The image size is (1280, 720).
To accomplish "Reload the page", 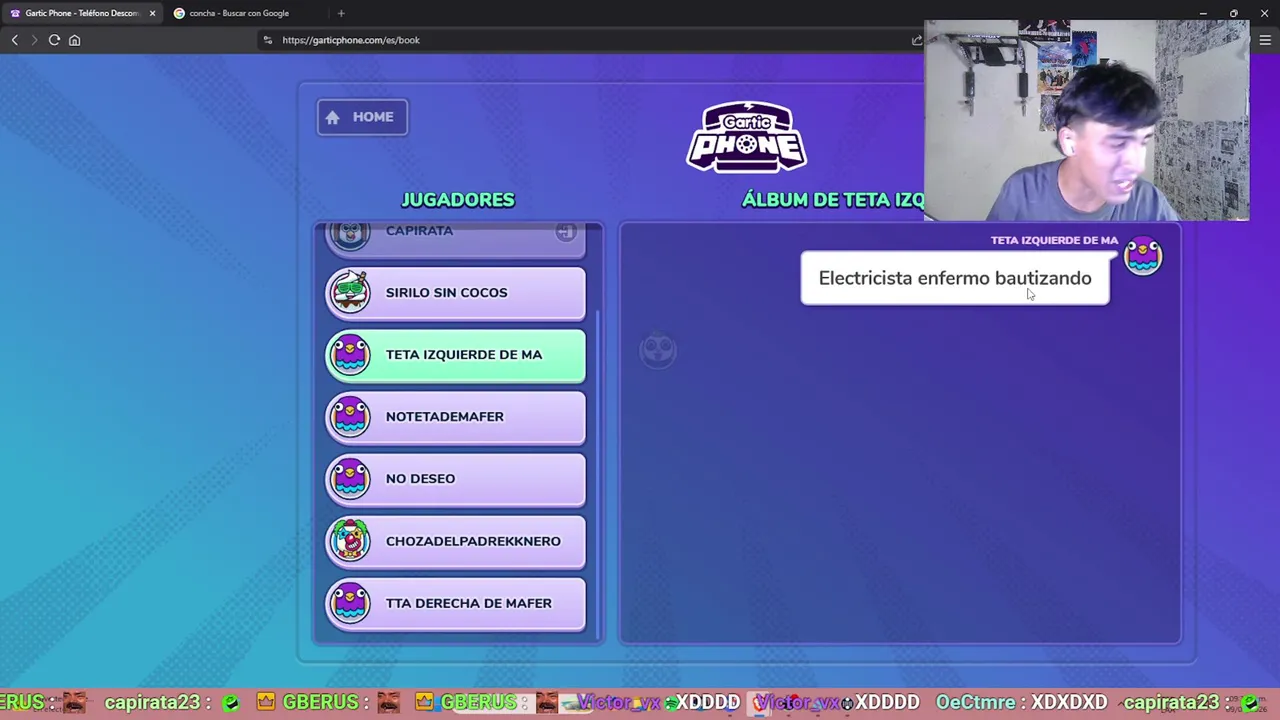I will 54,40.
